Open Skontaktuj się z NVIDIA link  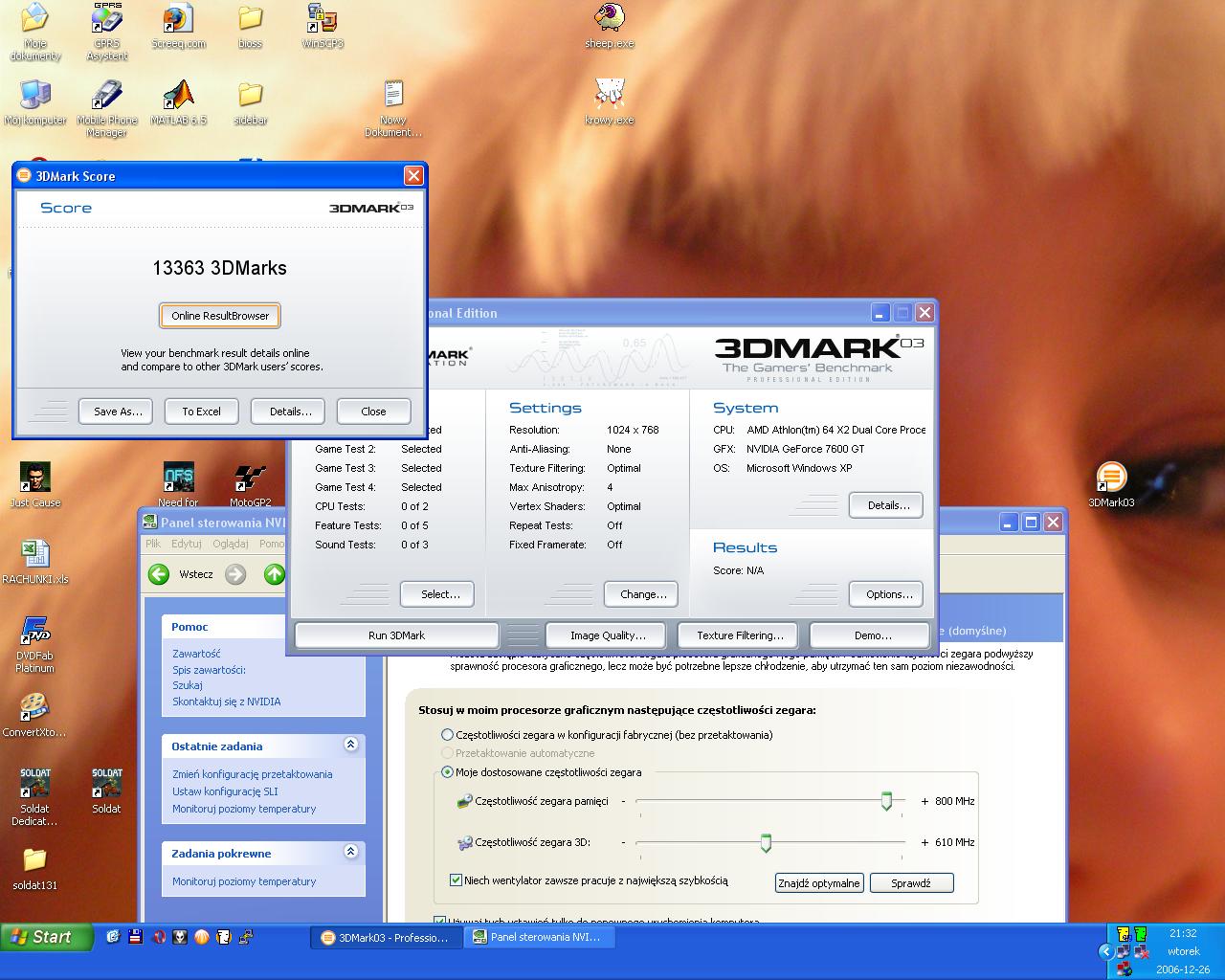pyautogui.click(x=227, y=702)
